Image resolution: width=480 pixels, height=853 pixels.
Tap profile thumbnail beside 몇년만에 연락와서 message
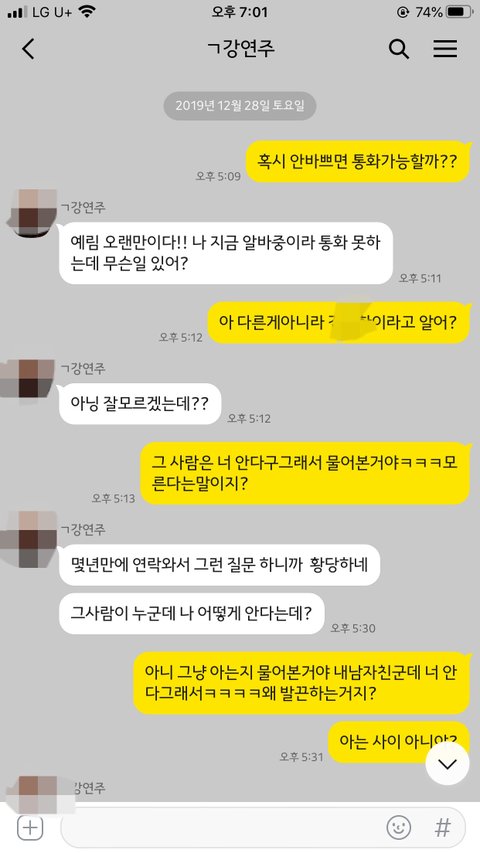29,540
